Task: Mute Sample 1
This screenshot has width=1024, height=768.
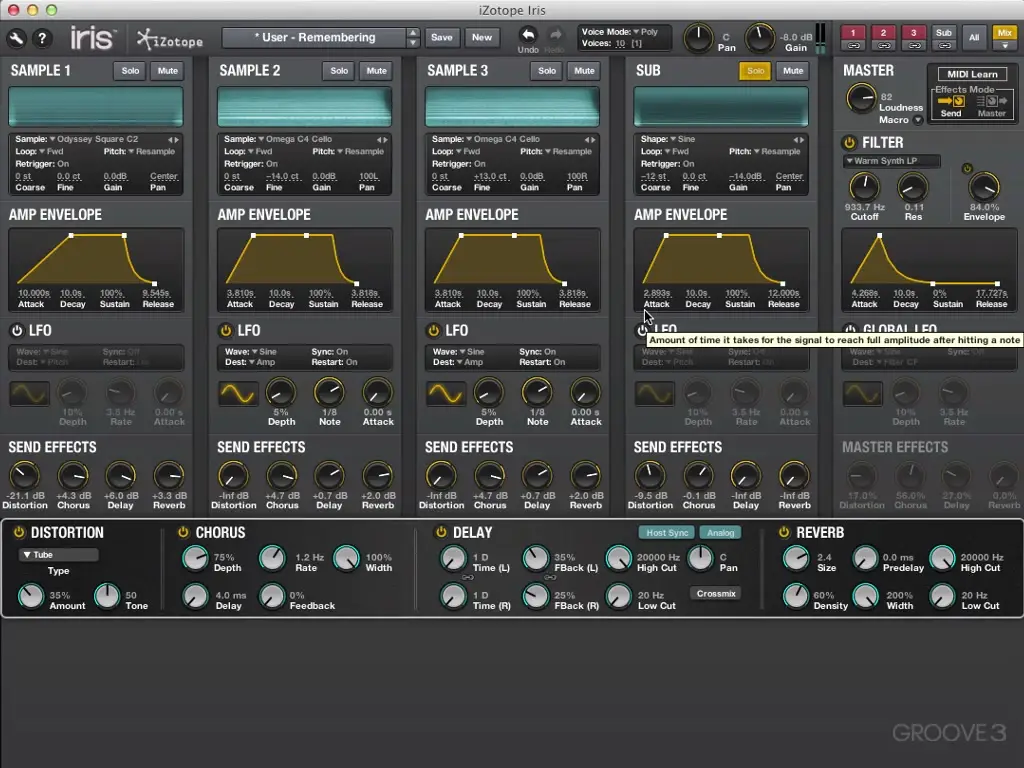Action: click(x=168, y=71)
